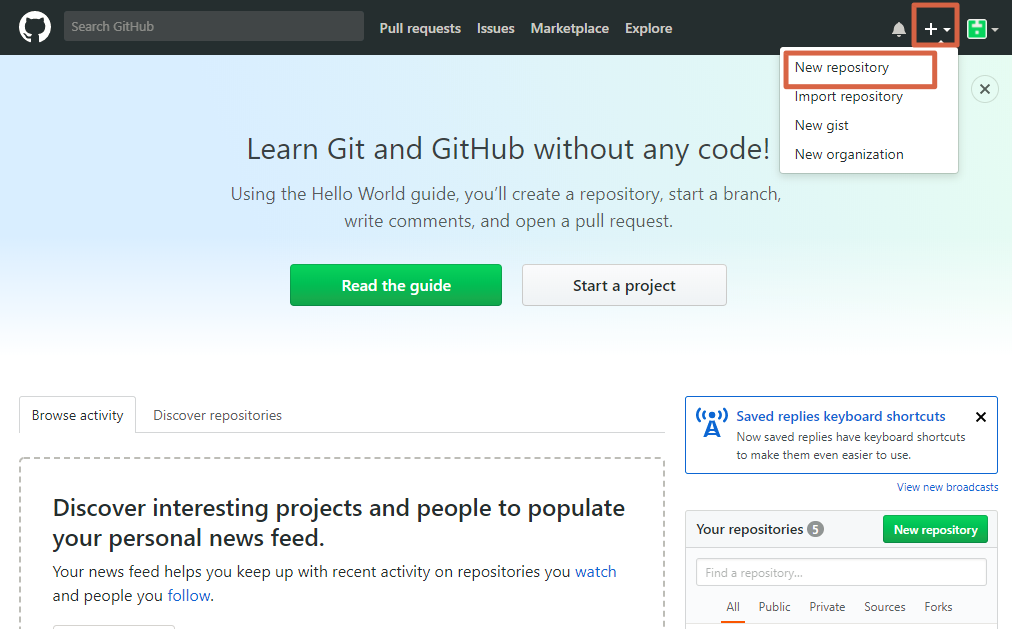This screenshot has height=629, width=1012.
Task: Click the Your repositories heading text
Action: [x=749, y=530]
